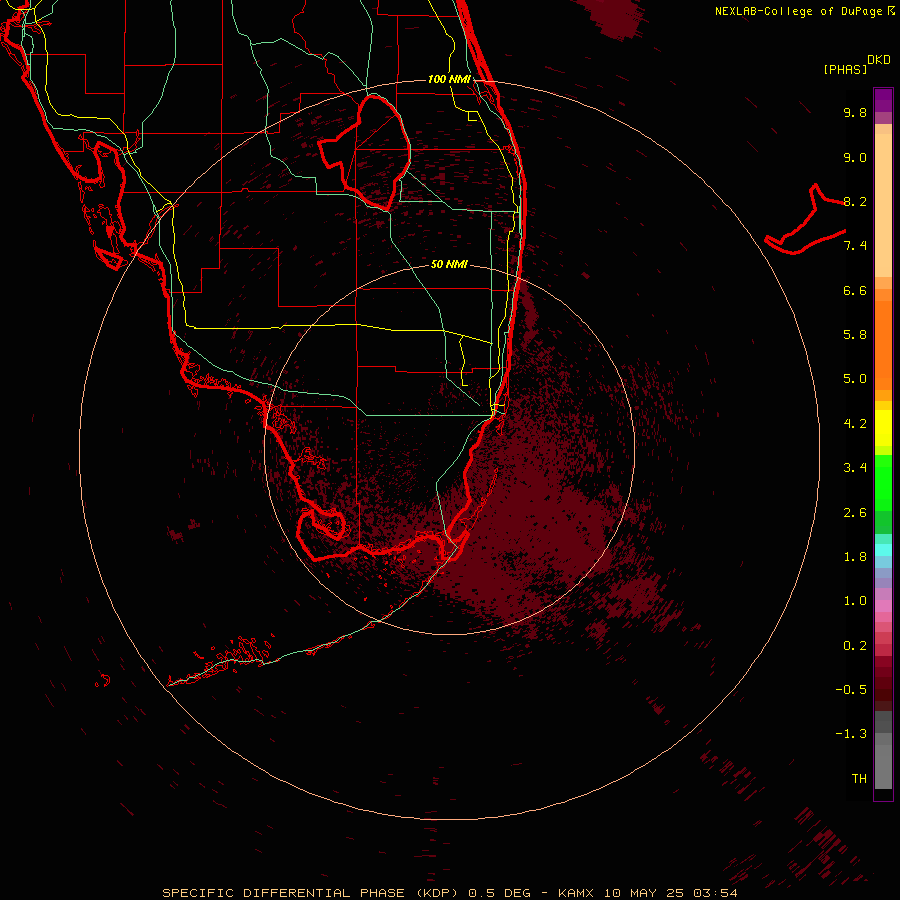Click the [PHAS] label near the color scale
This screenshot has height=900, width=900.
click(845, 69)
